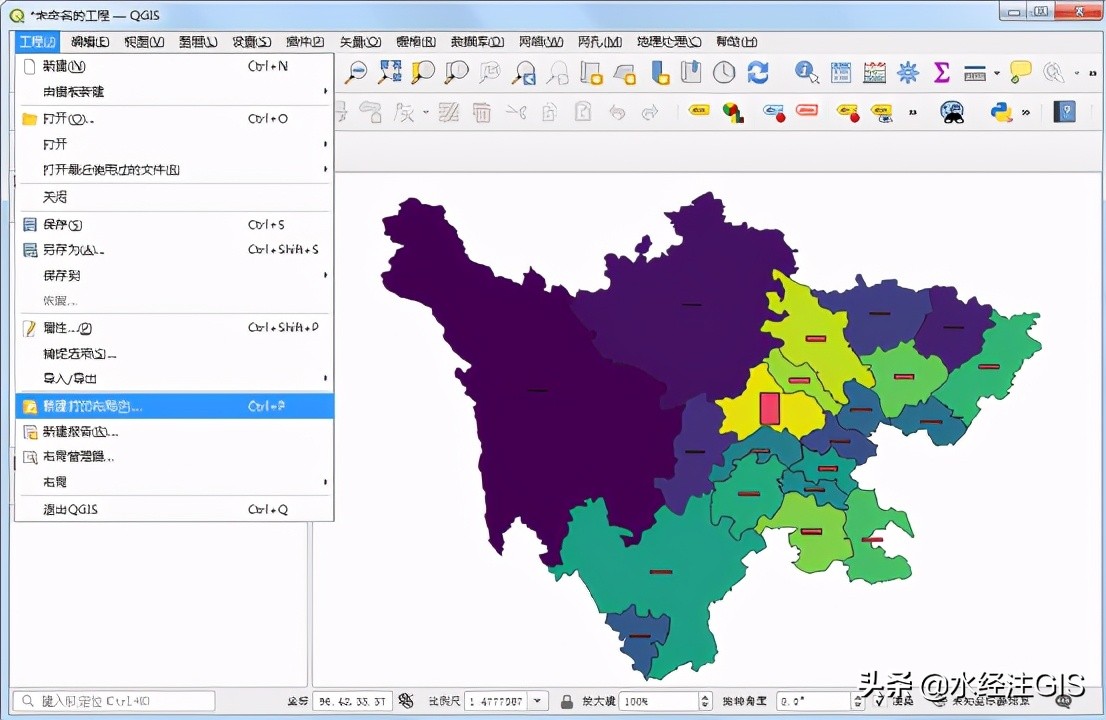Expand the 'Layouts' submenu entry

pyautogui.click(x=174, y=482)
